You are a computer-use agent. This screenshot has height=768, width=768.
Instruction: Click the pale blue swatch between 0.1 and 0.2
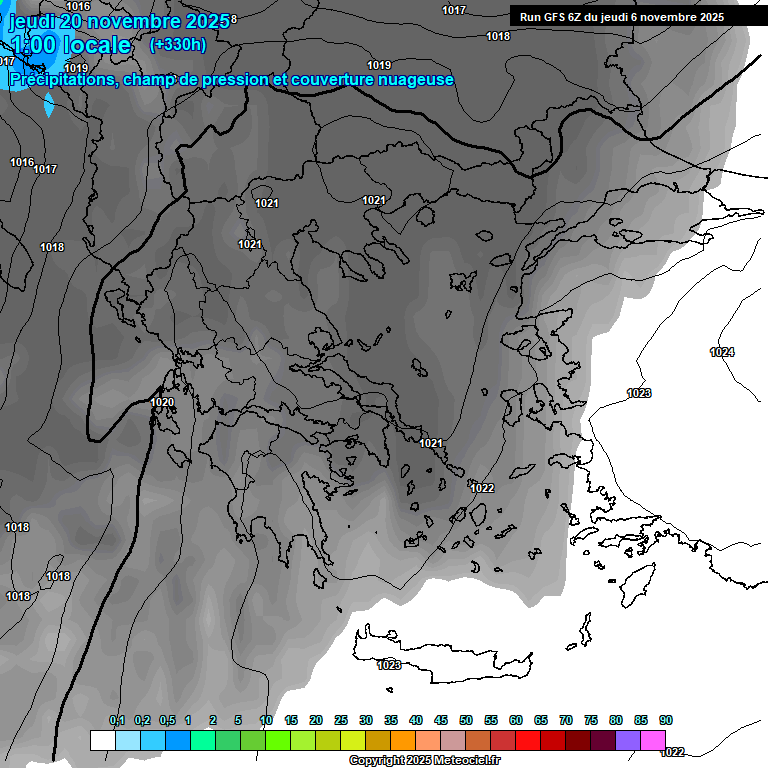click(x=128, y=740)
